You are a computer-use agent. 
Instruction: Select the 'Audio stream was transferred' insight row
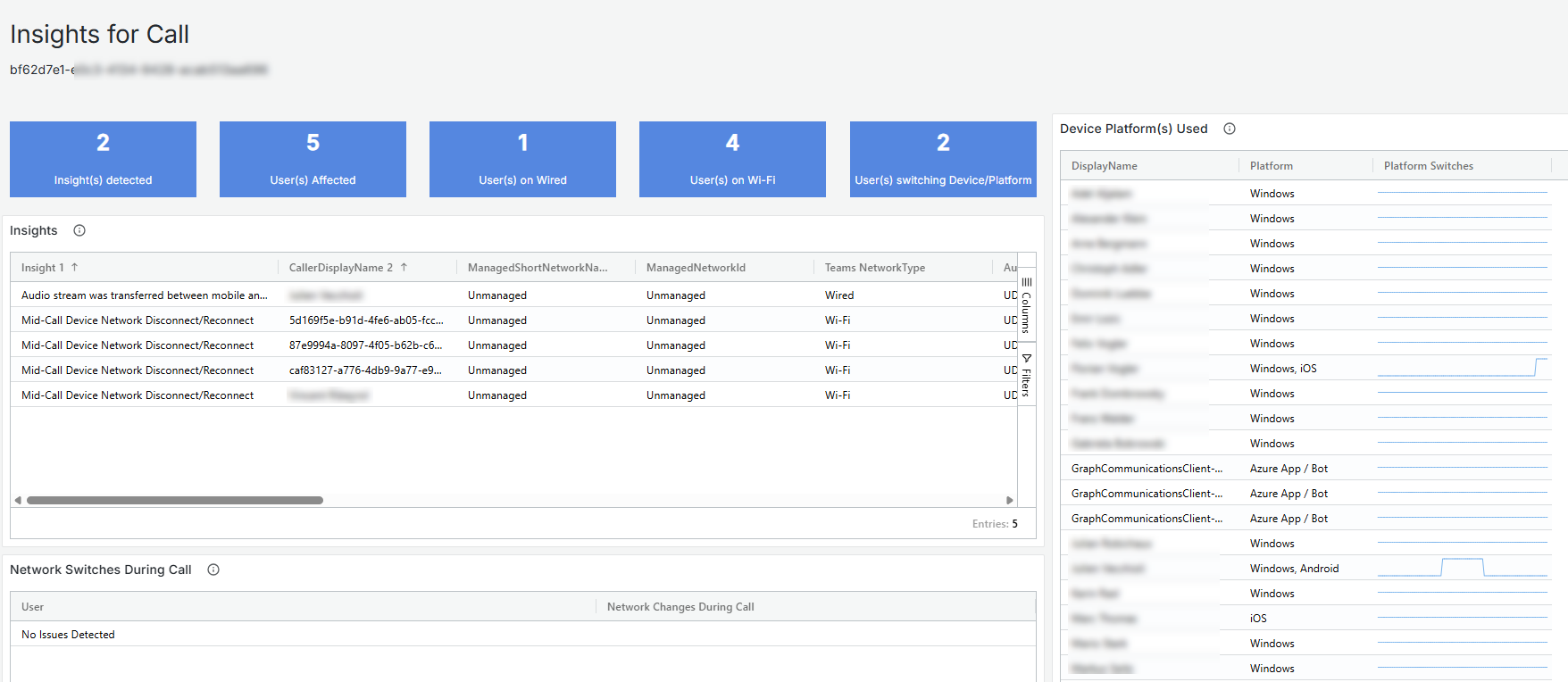(513, 295)
